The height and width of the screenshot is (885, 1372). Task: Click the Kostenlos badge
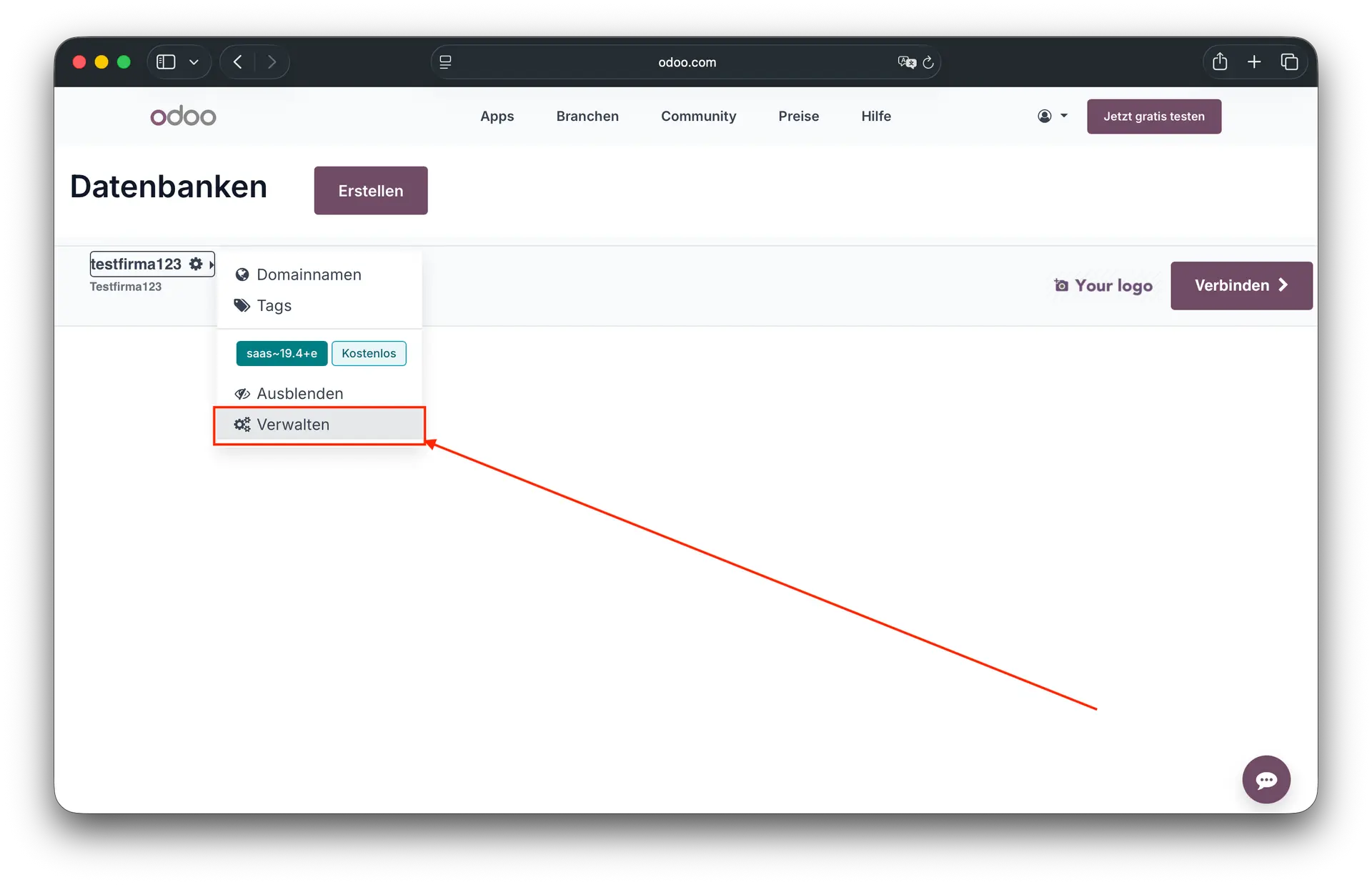pos(369,353)
